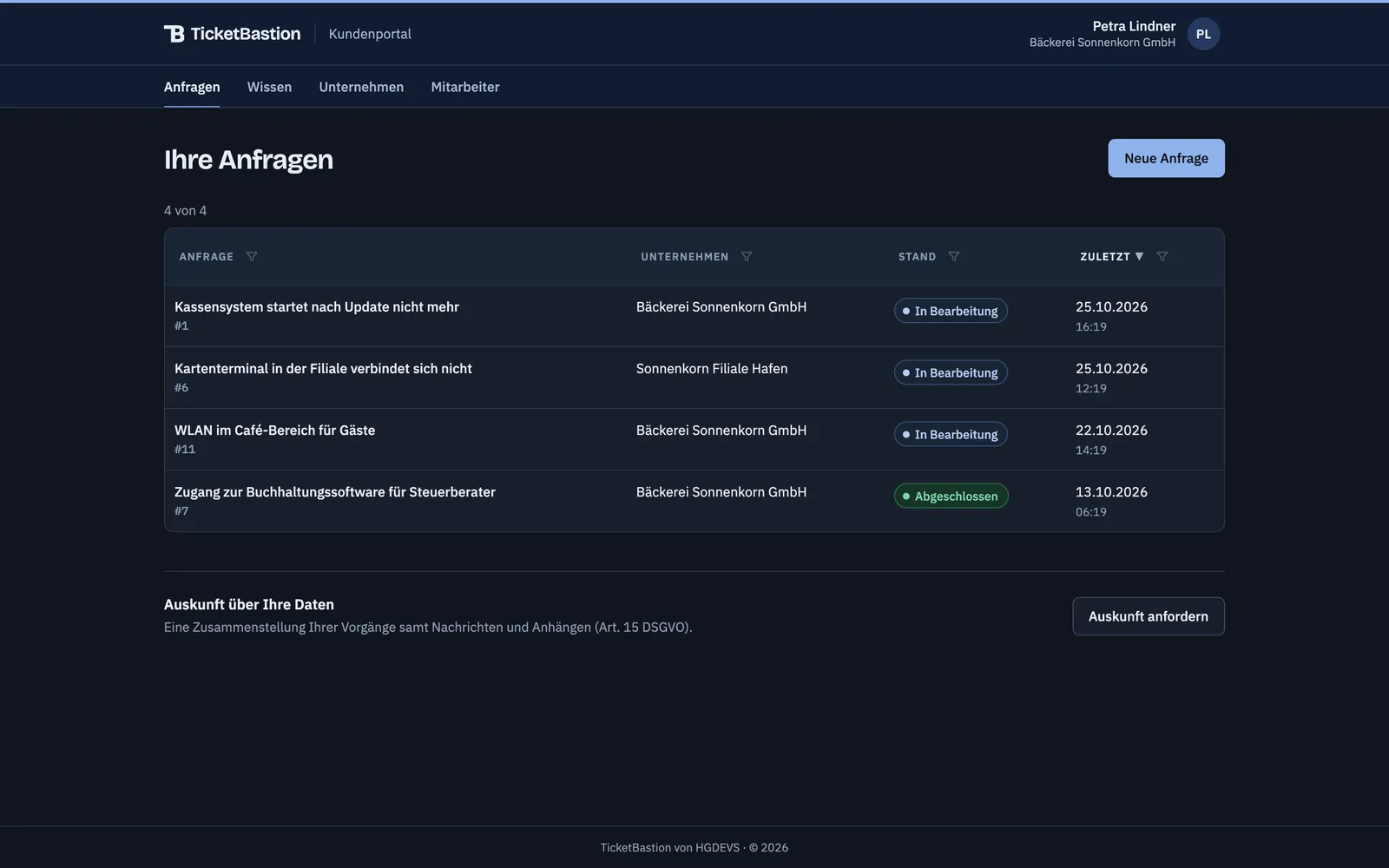The height and width of the screenshot is (868, 1389).
Task: Switch to the Wissen tab
Action: click(x=269, y=87)
